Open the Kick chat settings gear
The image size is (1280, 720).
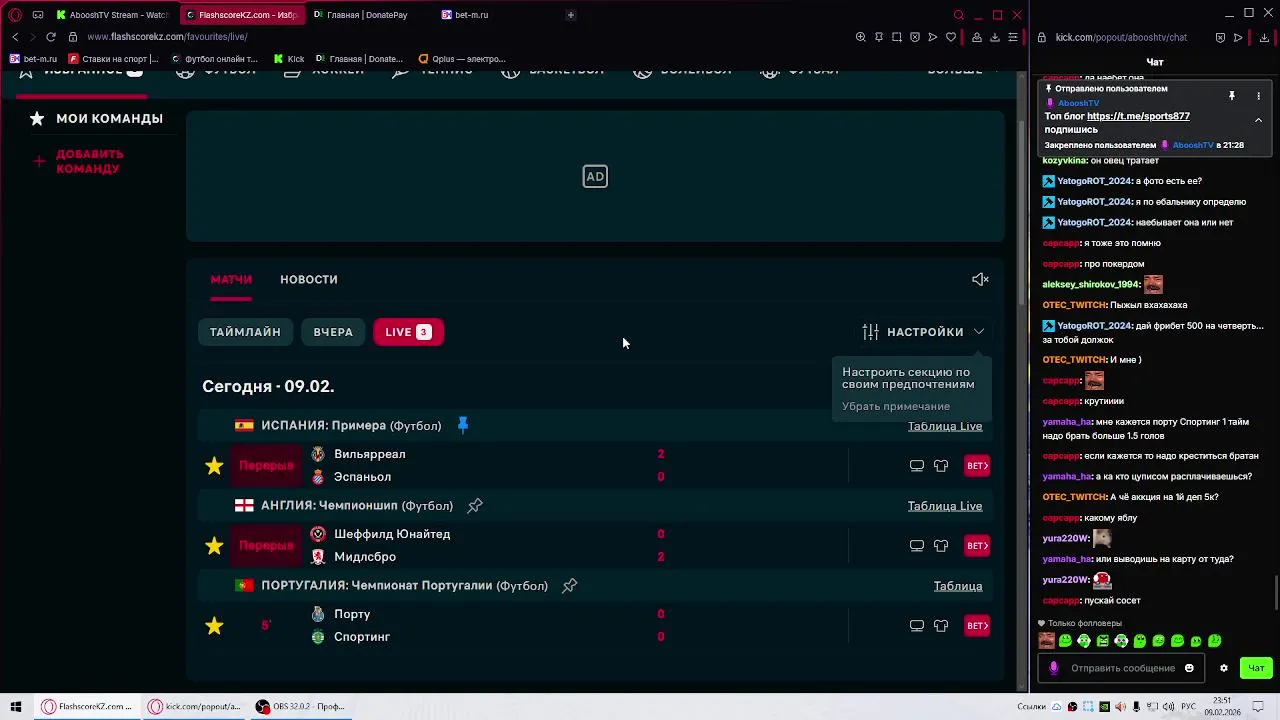click(1223, 668)
